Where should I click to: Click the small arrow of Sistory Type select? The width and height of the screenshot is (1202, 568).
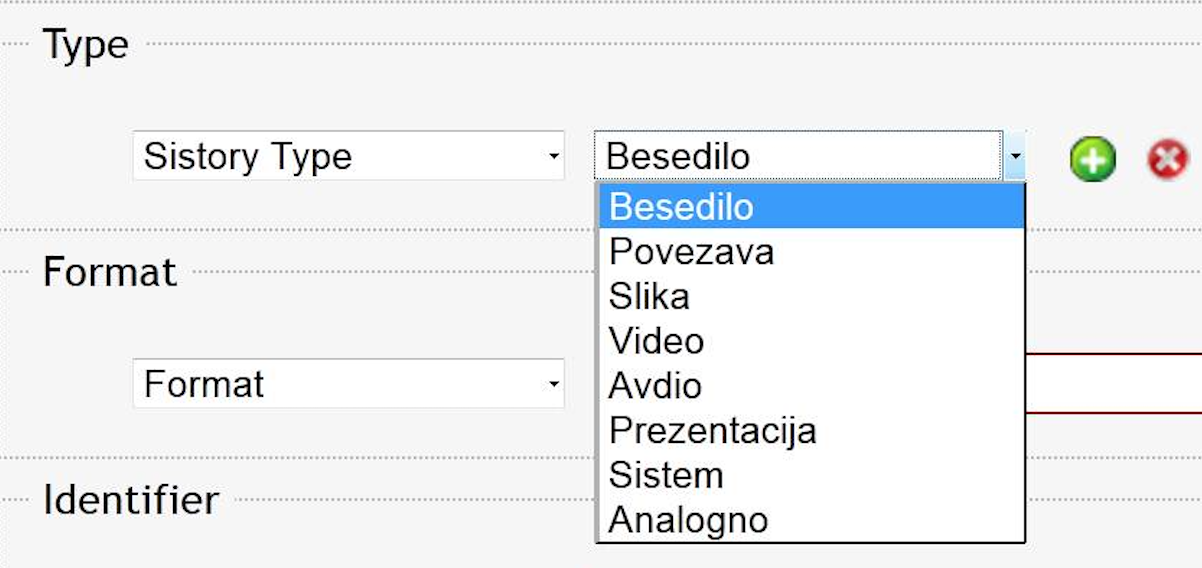click(554, 157)
